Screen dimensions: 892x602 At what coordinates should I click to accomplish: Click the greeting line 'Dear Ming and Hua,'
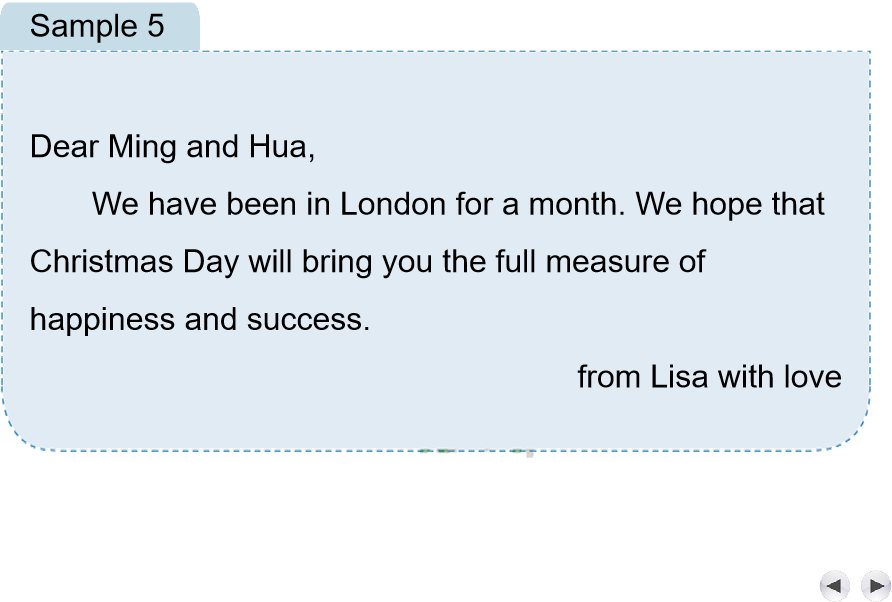pos(173,147)
